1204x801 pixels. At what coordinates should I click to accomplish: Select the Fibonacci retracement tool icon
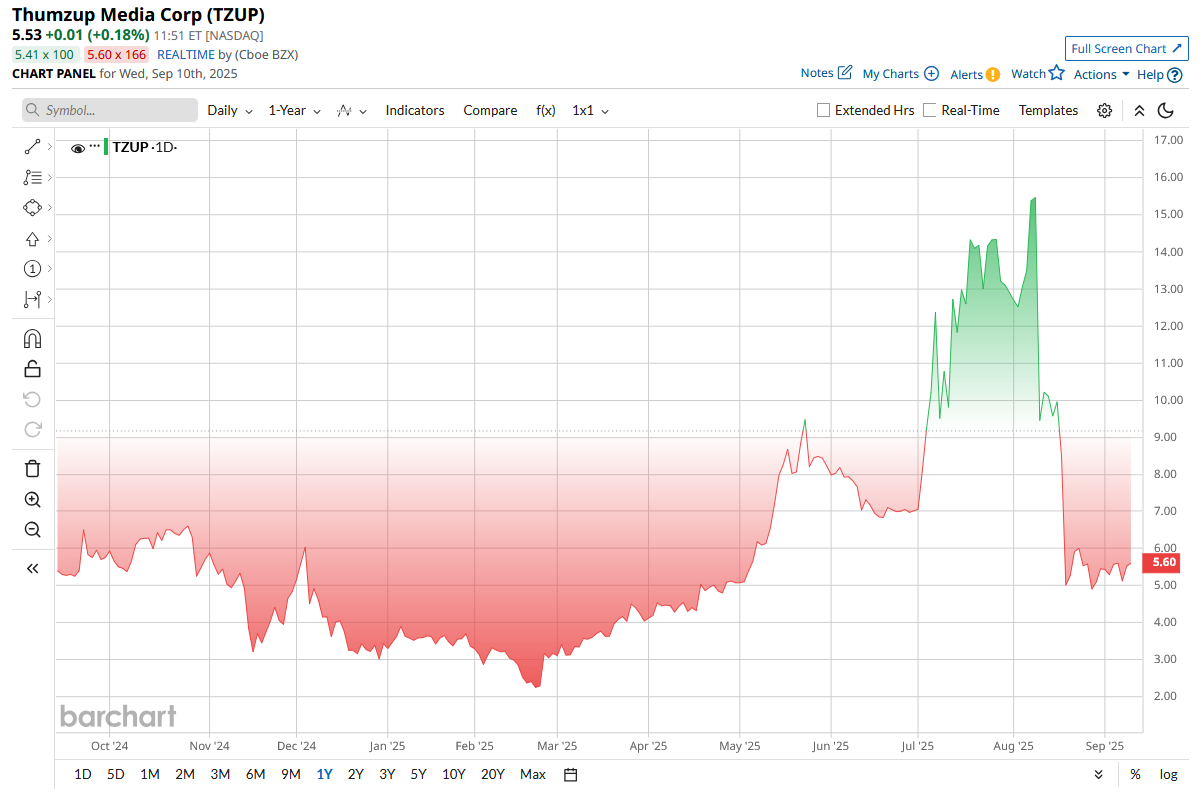tap(32, 178)
